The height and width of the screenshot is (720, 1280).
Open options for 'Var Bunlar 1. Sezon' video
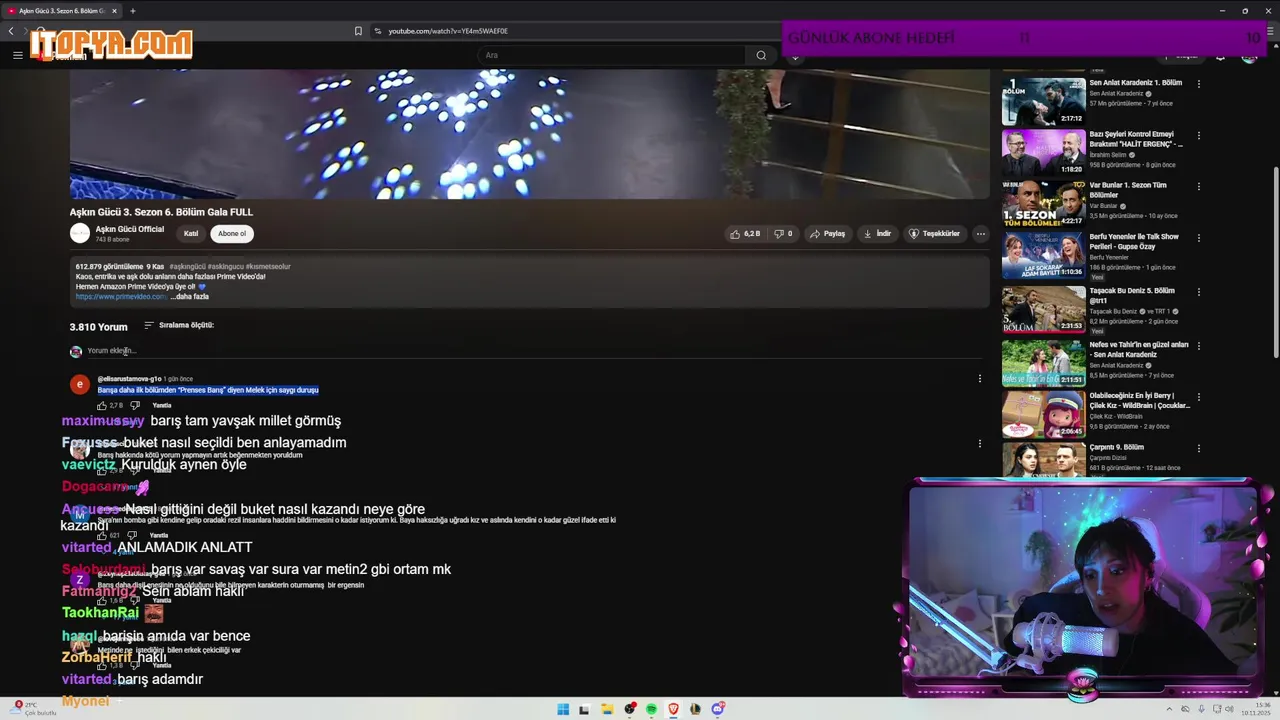pos(1198,186)
